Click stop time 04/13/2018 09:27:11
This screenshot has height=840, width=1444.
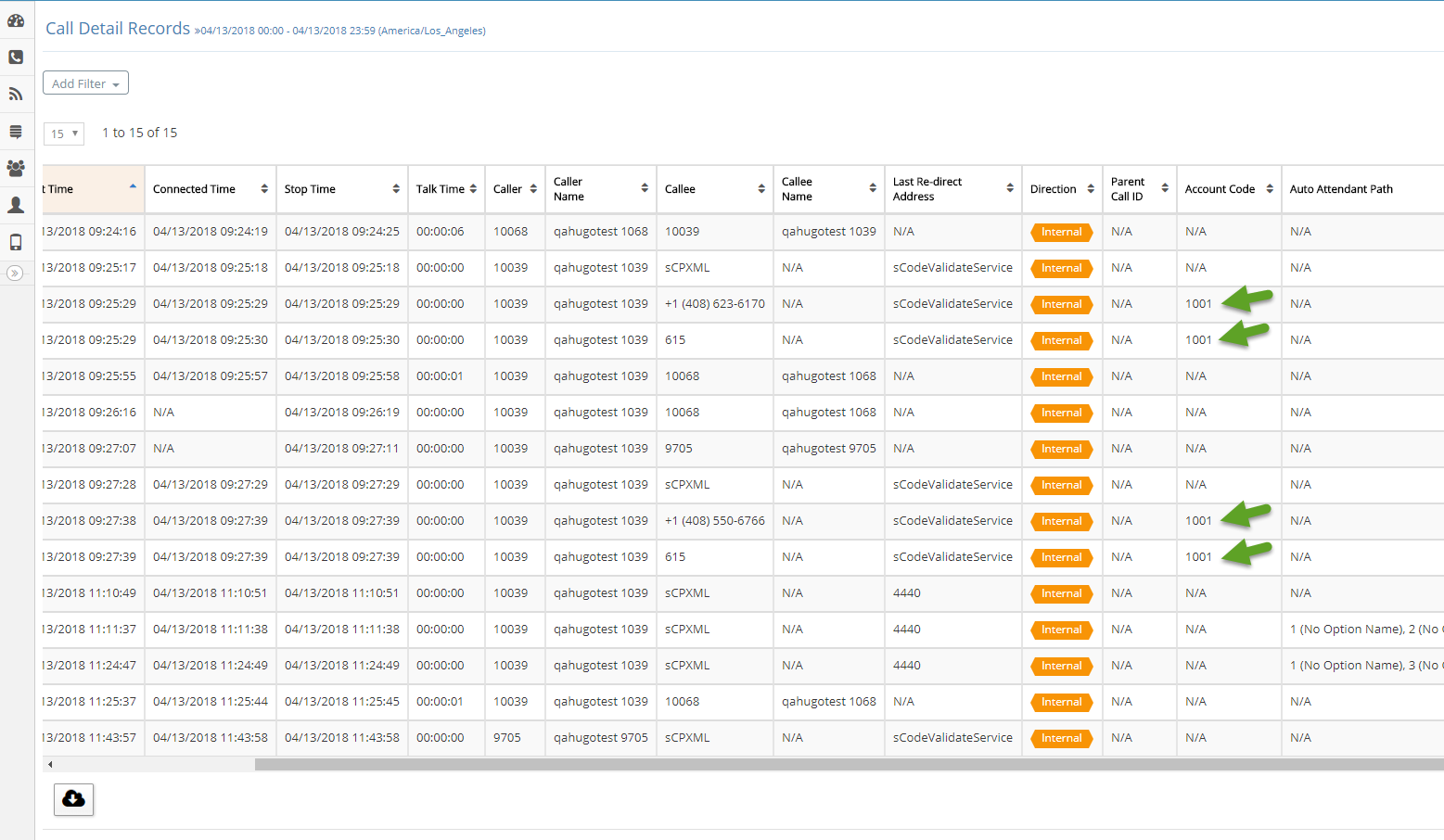342,449
